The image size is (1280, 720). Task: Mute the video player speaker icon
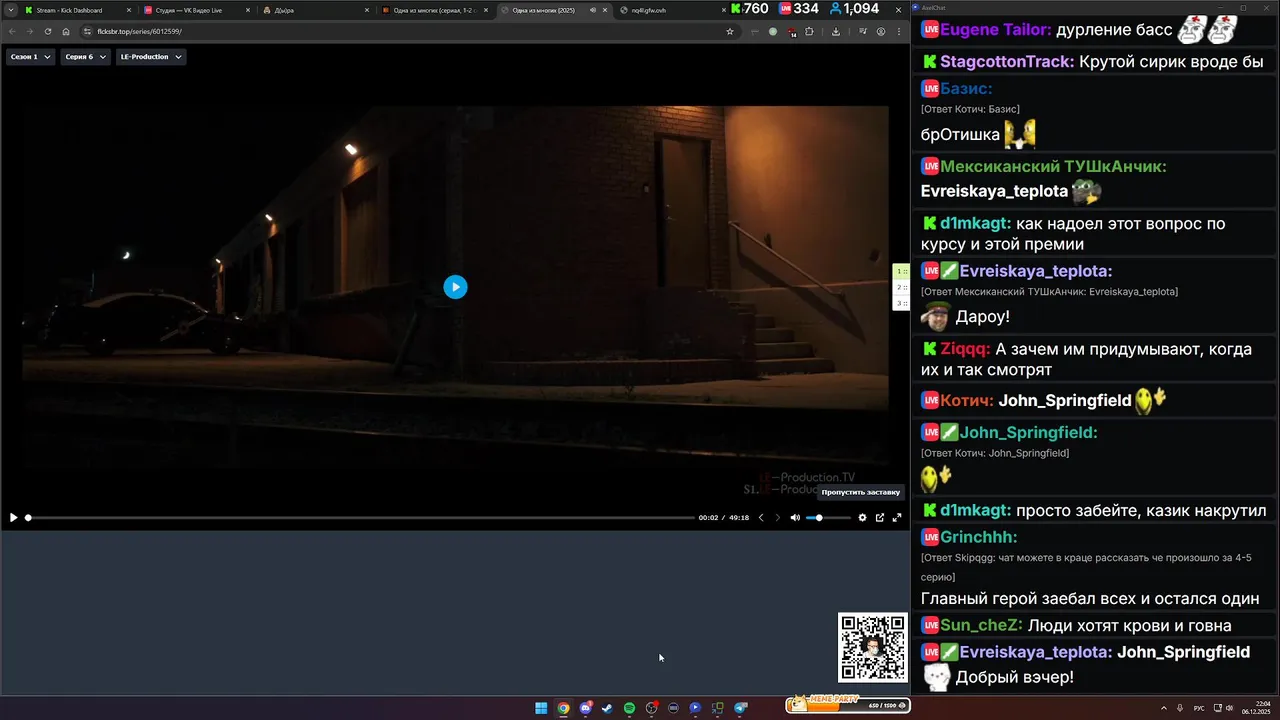coord(795,517)
